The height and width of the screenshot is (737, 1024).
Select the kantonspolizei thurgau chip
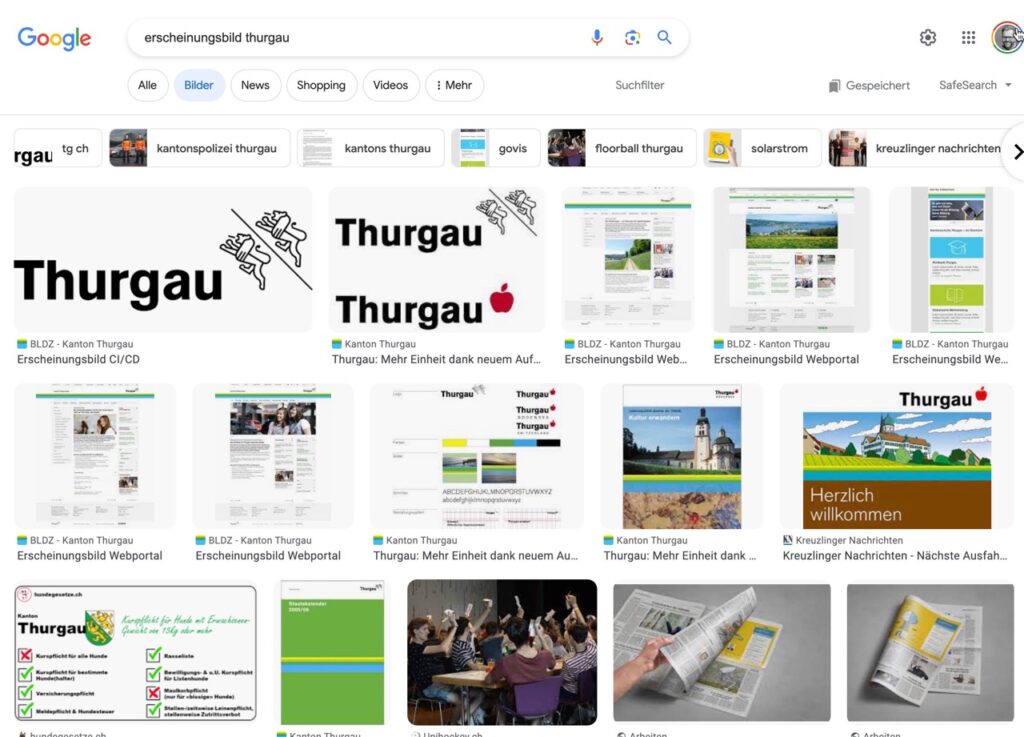[199, 148]
